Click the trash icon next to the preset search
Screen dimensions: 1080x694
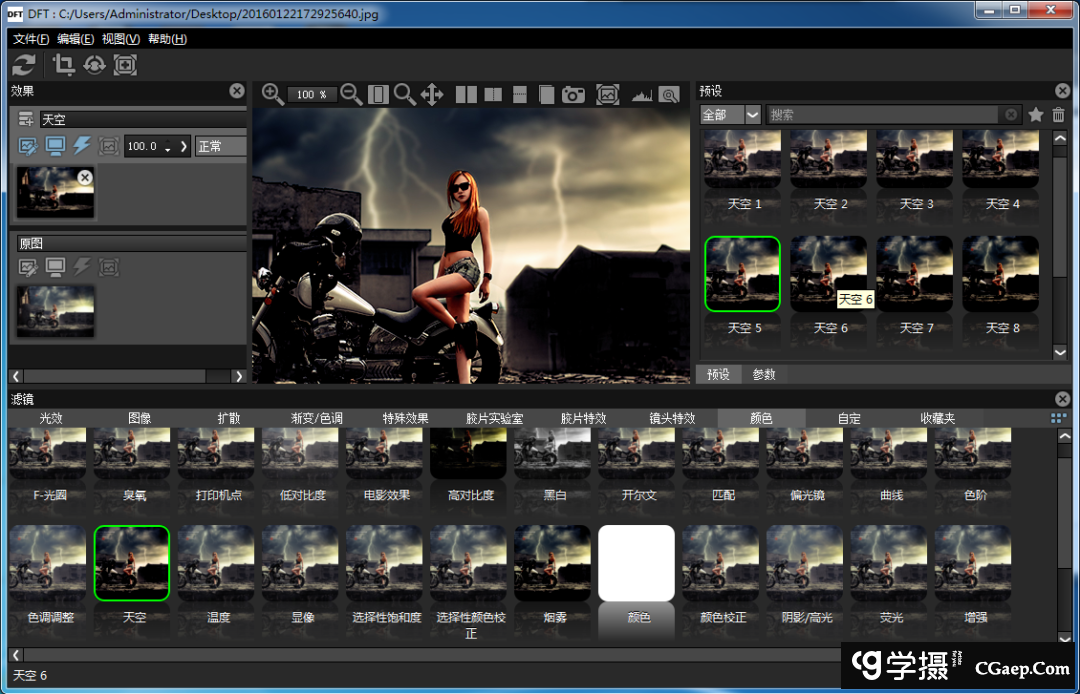coord(1058,114)
